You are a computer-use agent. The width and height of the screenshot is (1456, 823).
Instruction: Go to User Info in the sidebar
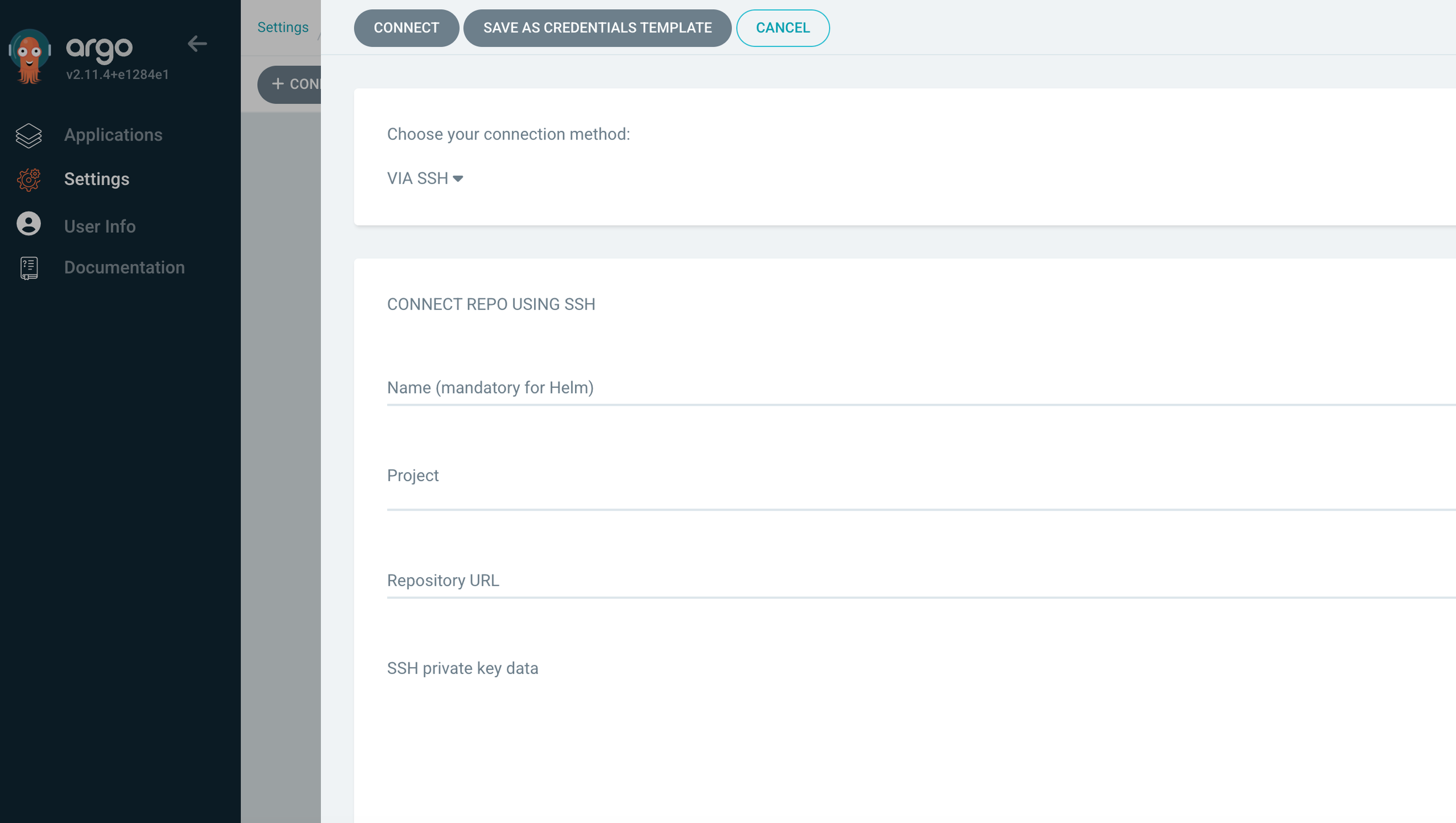100,226
